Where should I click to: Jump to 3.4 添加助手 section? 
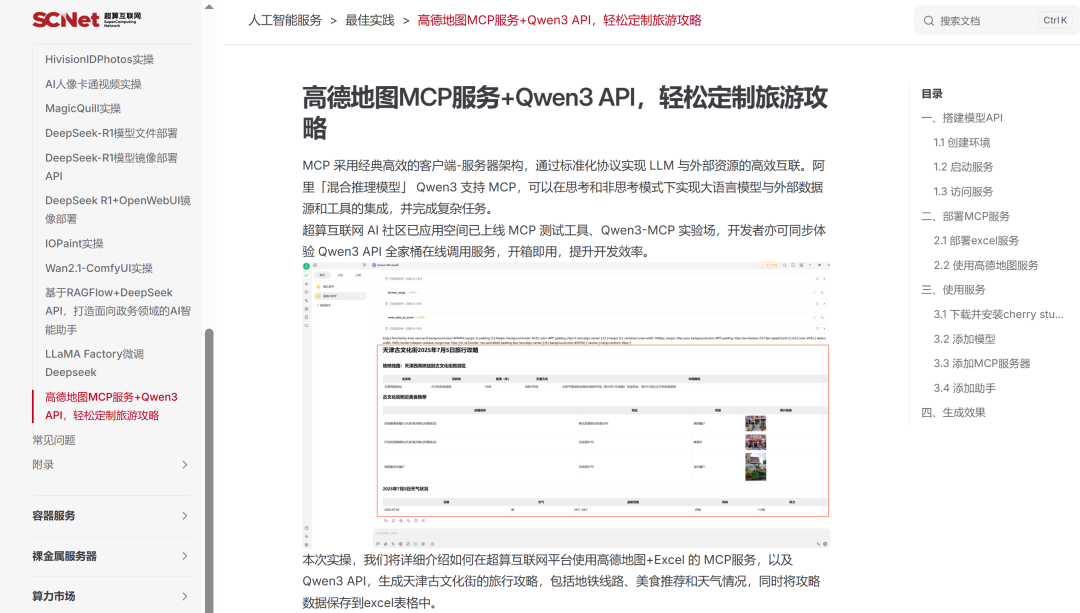pyautogui.click(x=964, y=388)
